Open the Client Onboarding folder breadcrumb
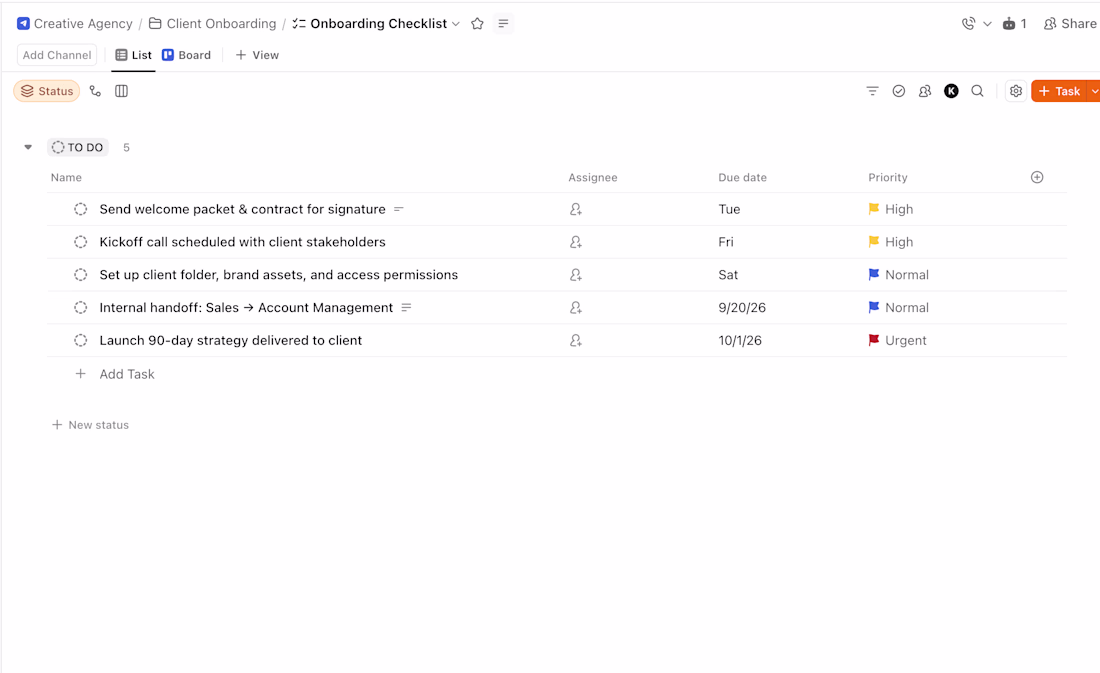Viewport: 1100px width, 673px height. click(x=213, y=24)
